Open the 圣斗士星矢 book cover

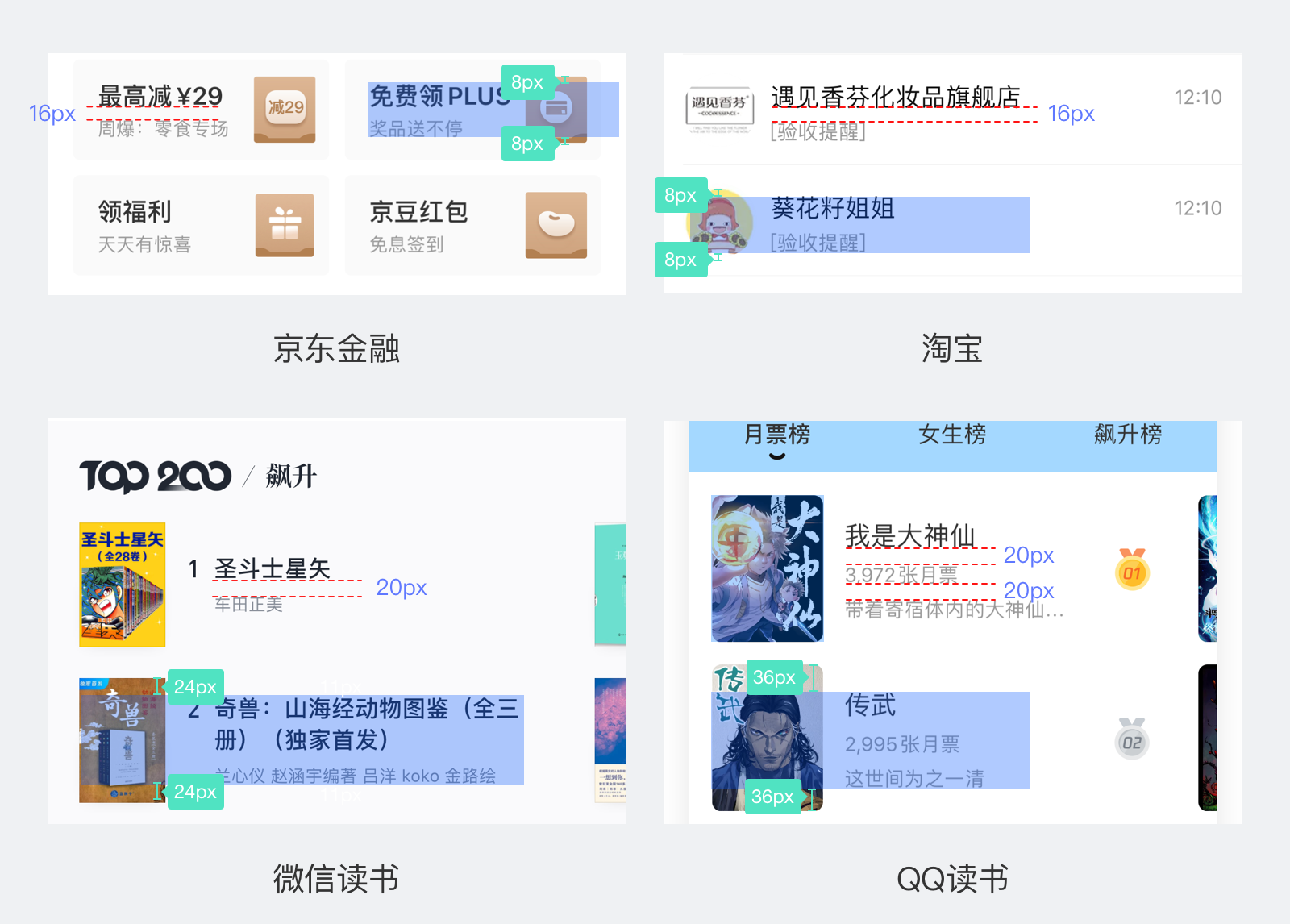click(x=123, y=585)
